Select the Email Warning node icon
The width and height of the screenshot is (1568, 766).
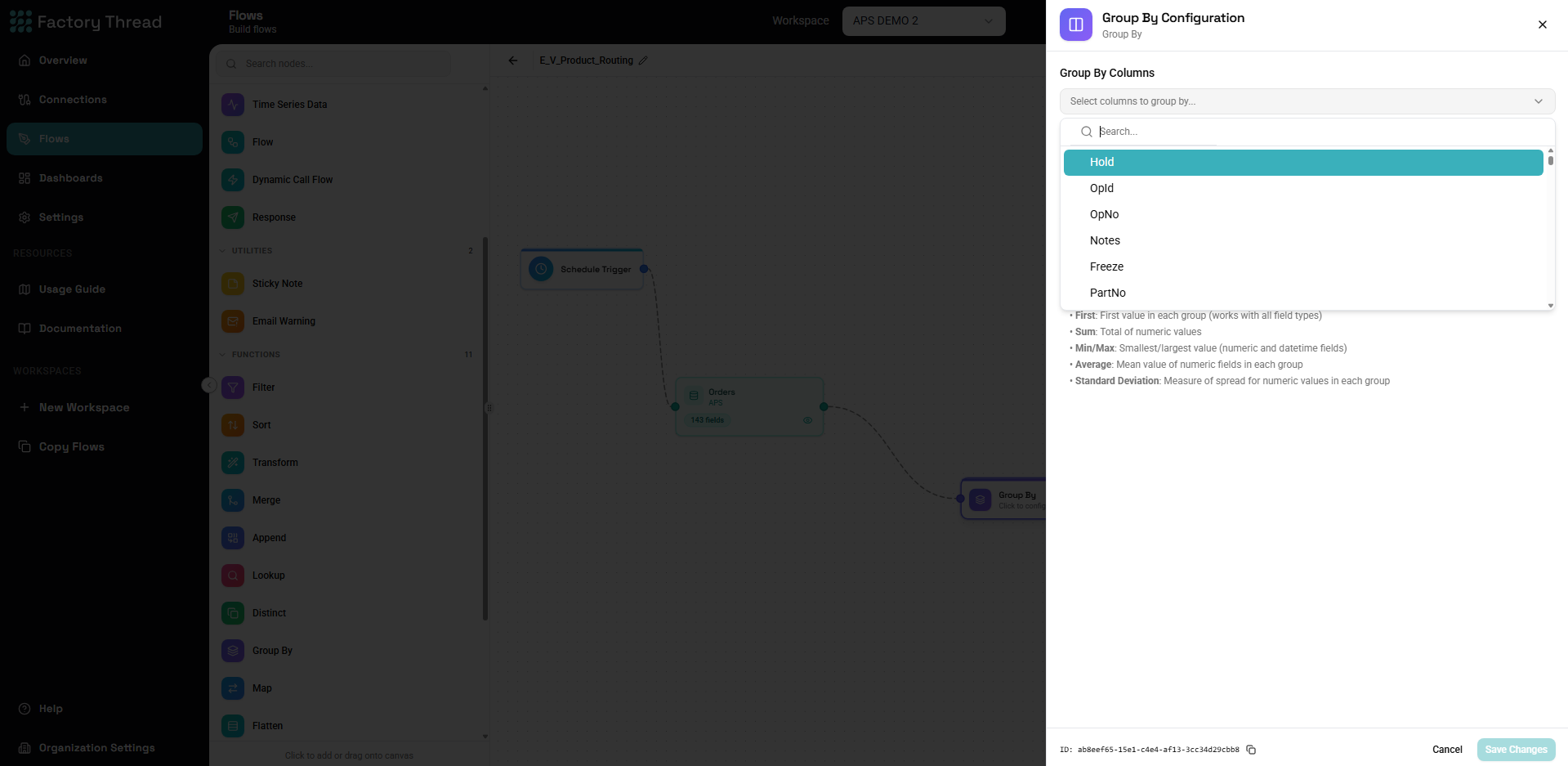click(233, 321)
